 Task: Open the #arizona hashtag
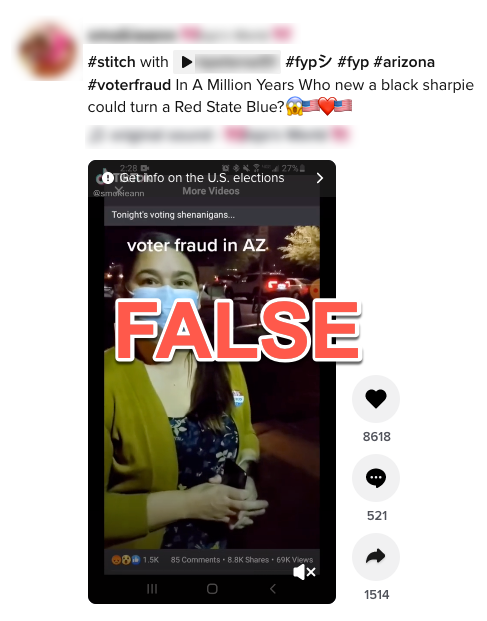(x=404, y=62)
